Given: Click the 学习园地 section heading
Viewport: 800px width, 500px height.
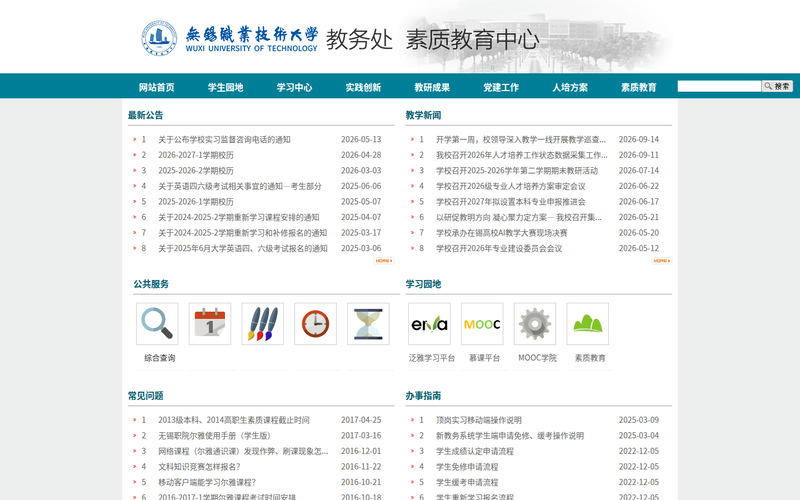Looking at the screenshot, I should pos(423,284).
